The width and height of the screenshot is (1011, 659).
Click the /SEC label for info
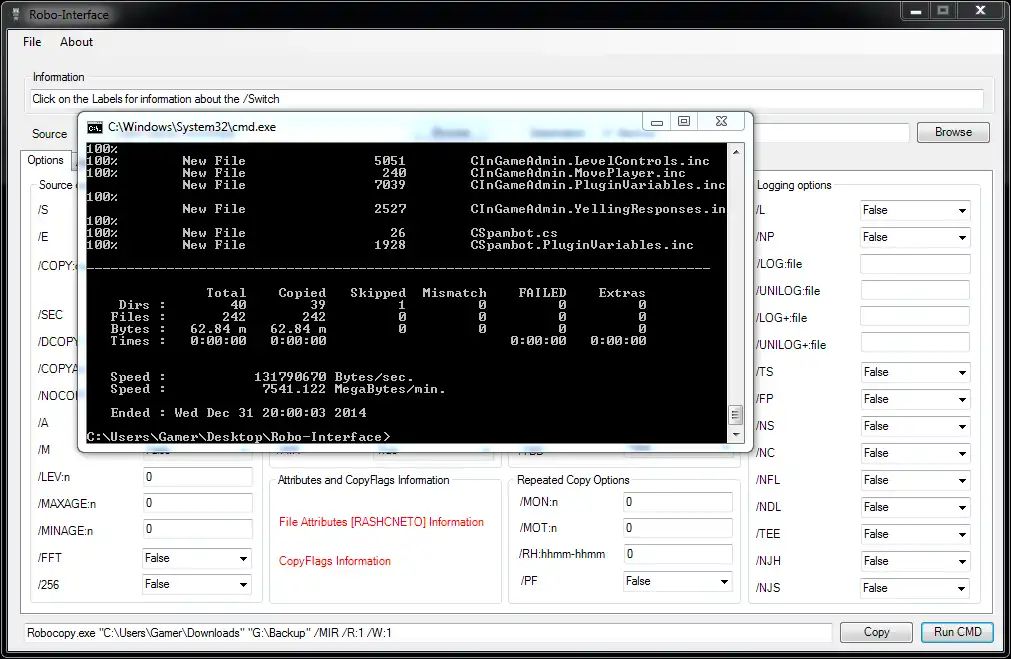(x=50, y=315)
